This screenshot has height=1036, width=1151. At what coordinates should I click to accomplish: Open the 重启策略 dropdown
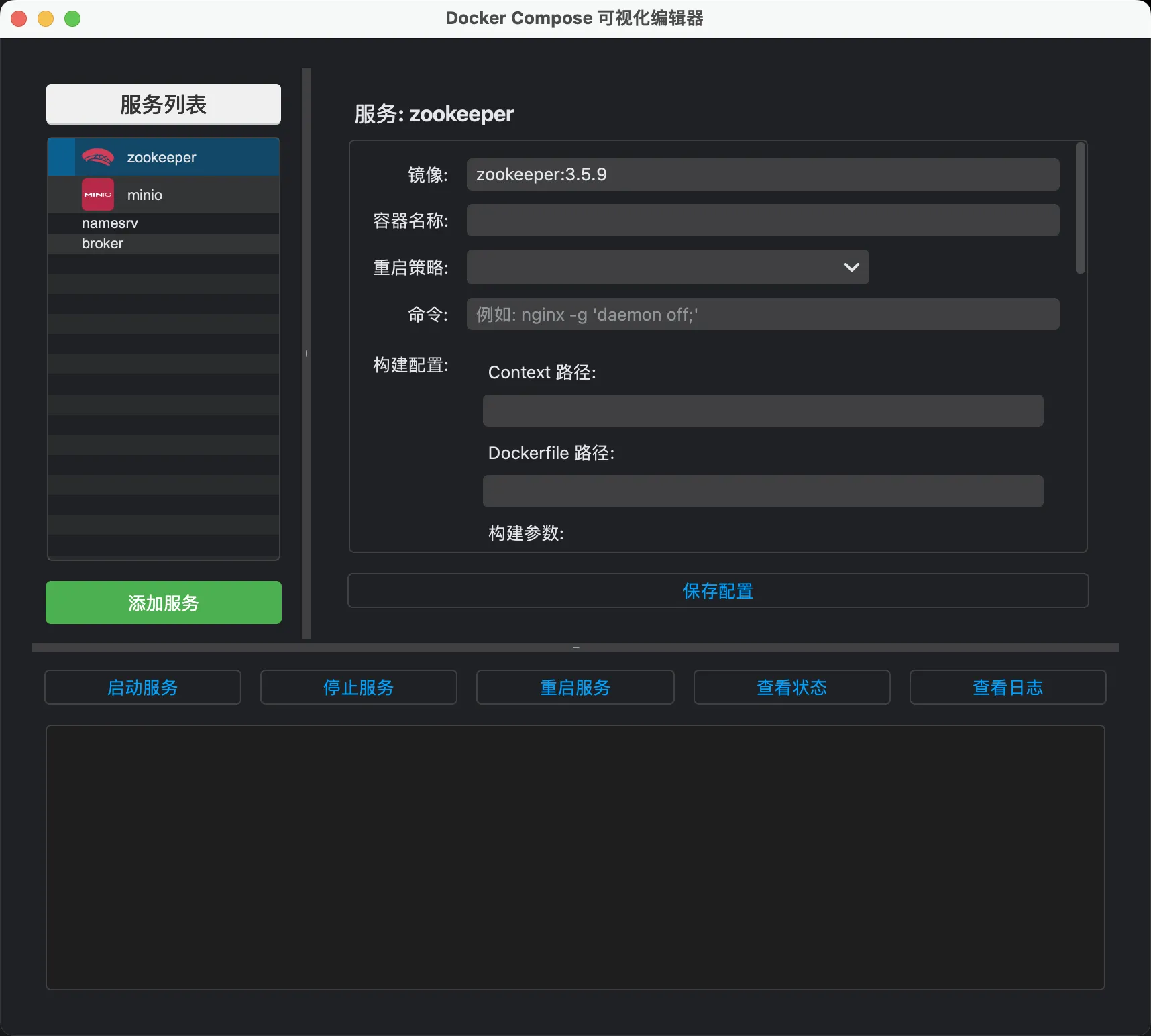coord(668,267)
